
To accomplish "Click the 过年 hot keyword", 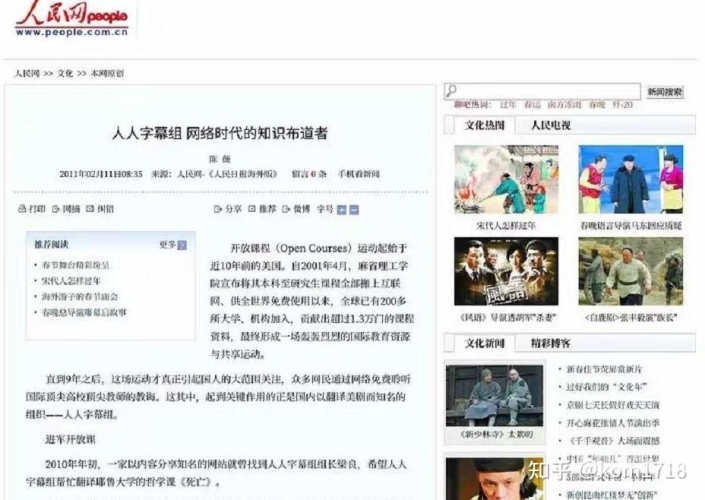I will tap(508, 105).
